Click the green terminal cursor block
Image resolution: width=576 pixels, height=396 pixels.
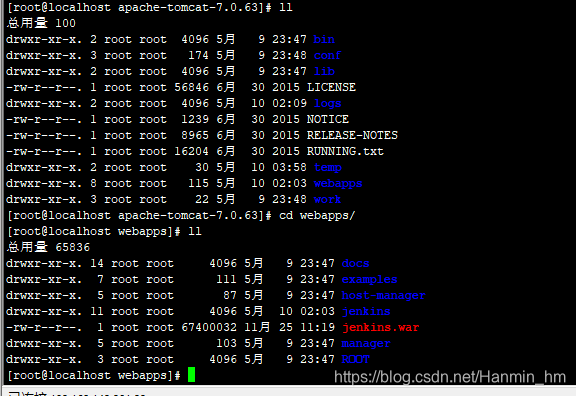click(x=191, y=375)
